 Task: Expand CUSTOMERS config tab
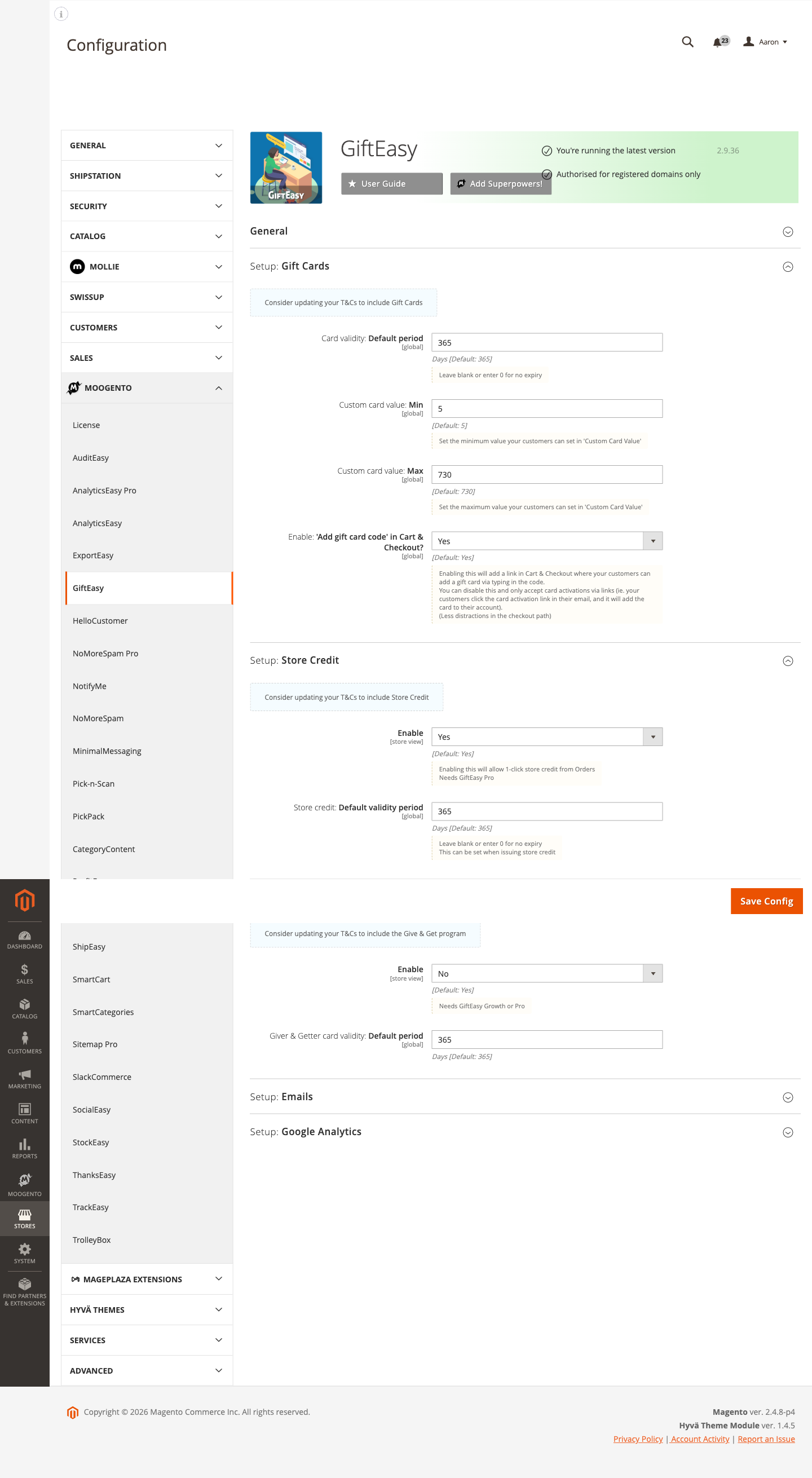[x=147, y=328]
